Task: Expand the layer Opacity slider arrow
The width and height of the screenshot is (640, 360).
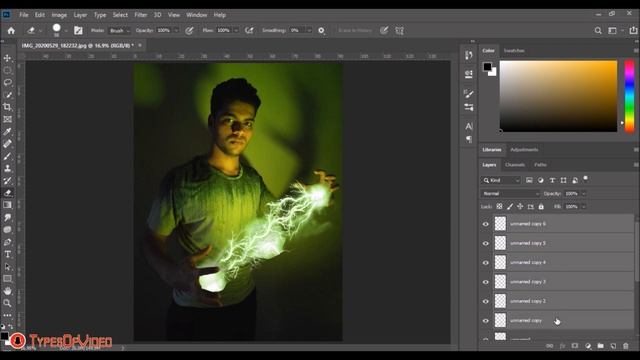Action: (584, 193)
